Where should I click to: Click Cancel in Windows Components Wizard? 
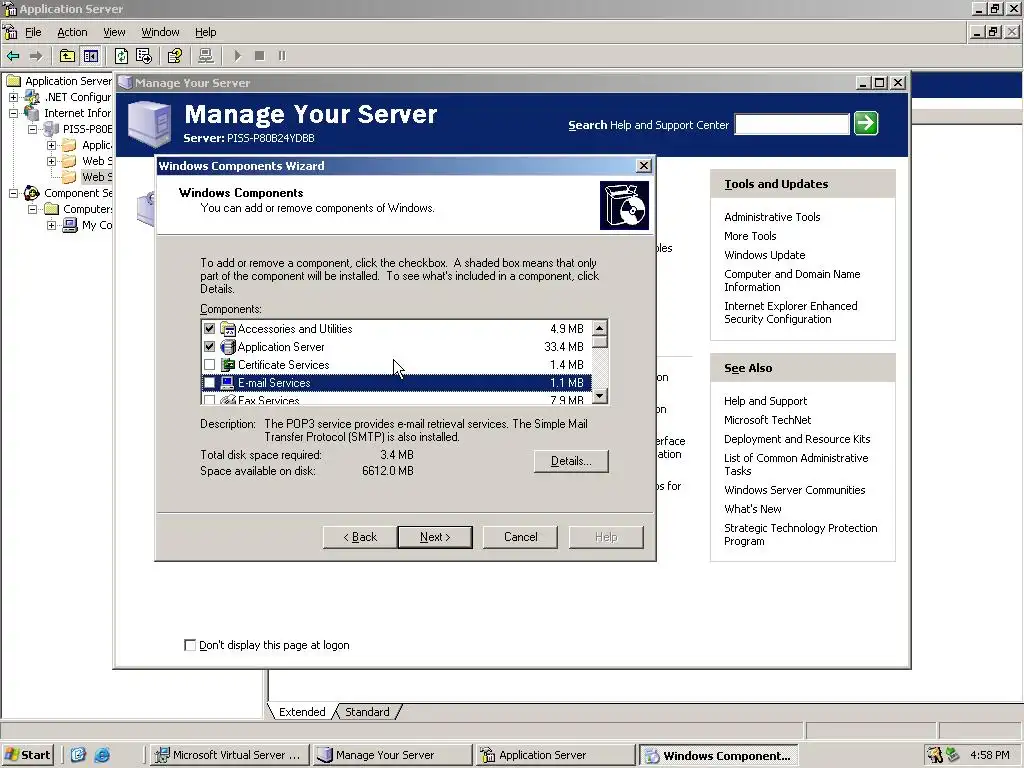coord(520,537)
